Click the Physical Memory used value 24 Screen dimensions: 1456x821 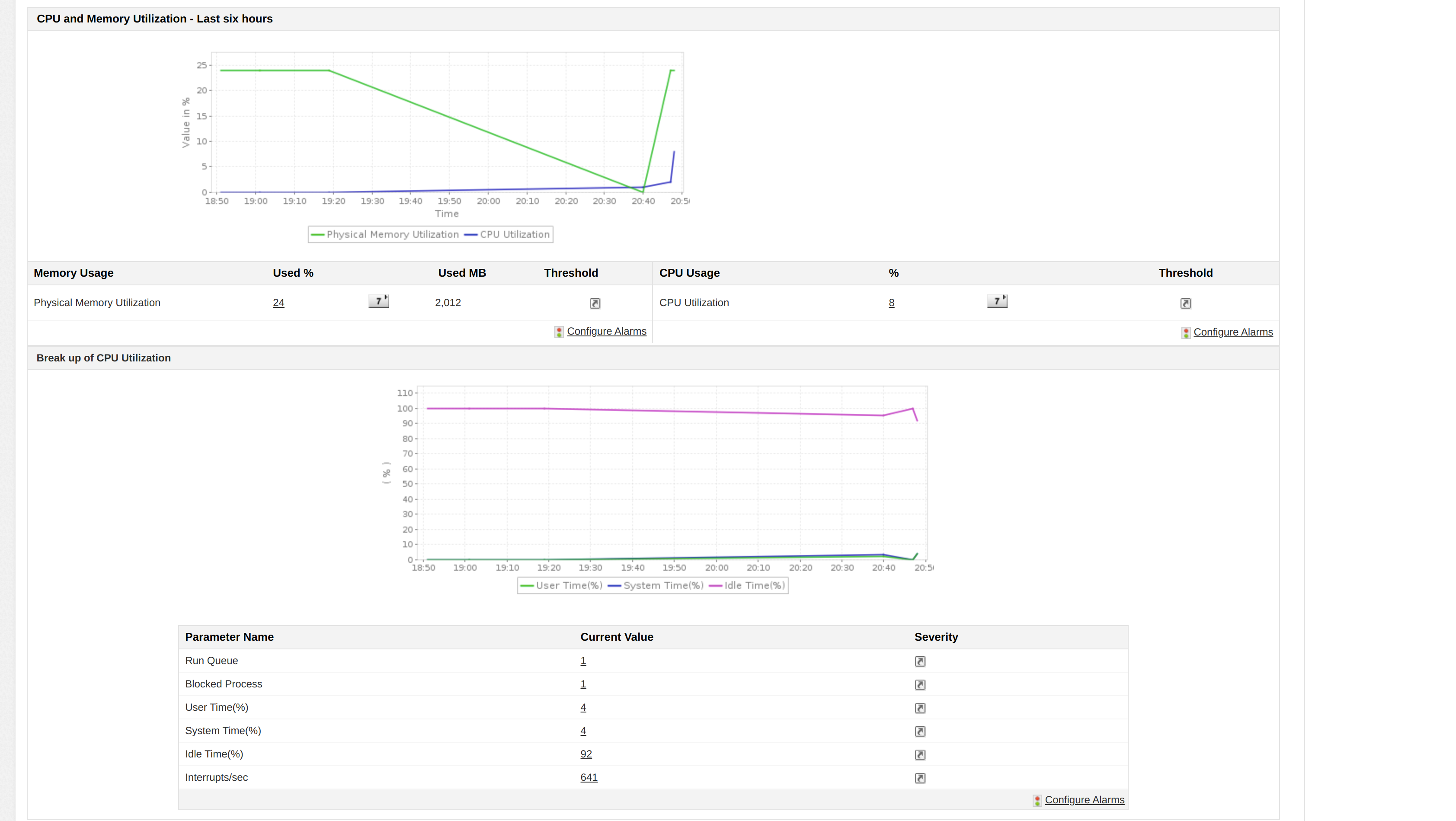pyautogui.click(x=278, y=303)
